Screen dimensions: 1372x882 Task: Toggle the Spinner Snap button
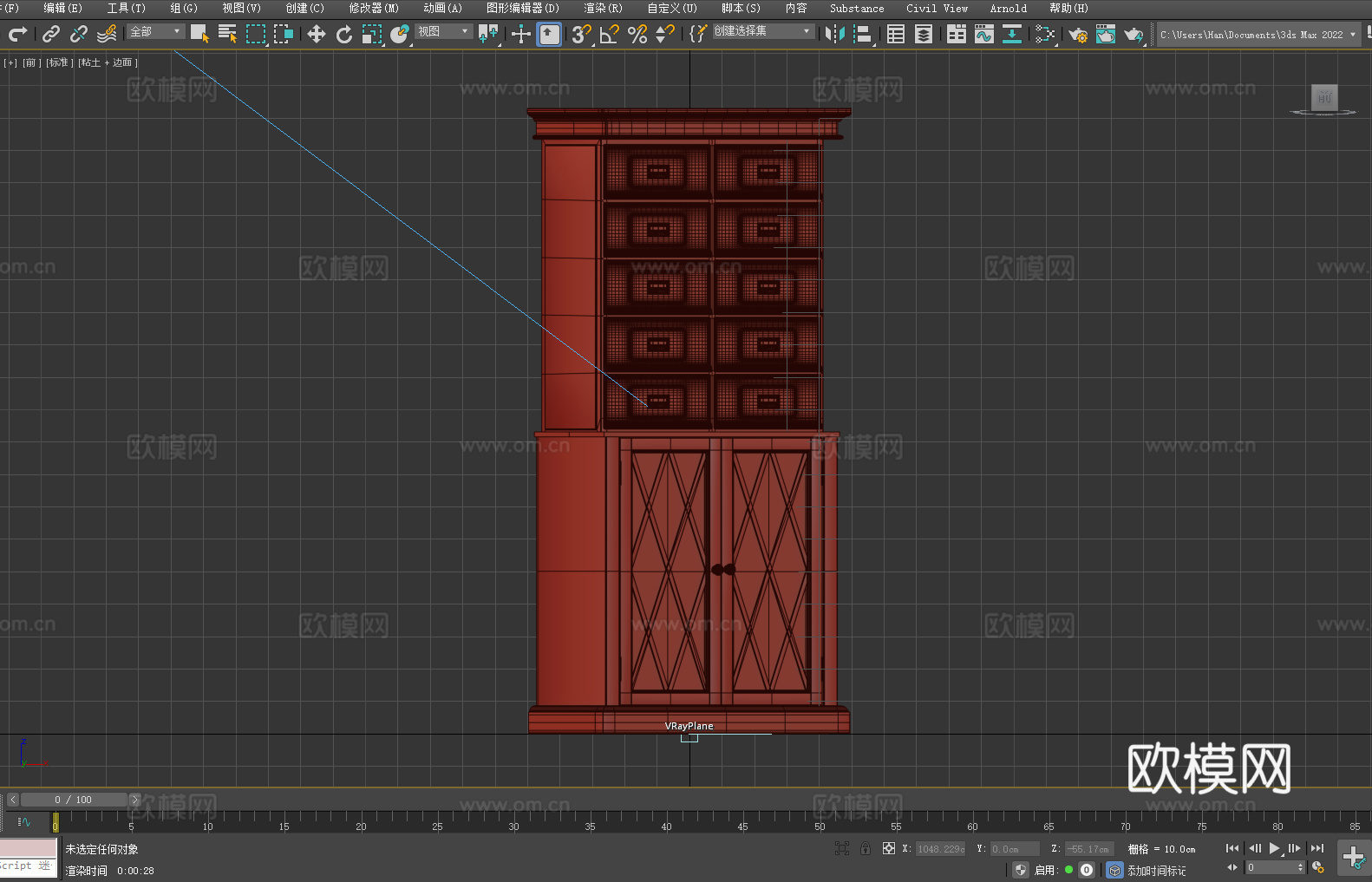[664, 34]
